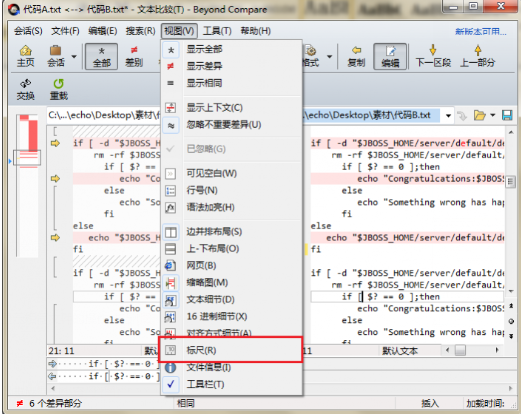Toggle the 全部 show-all toolbar button

101,56
